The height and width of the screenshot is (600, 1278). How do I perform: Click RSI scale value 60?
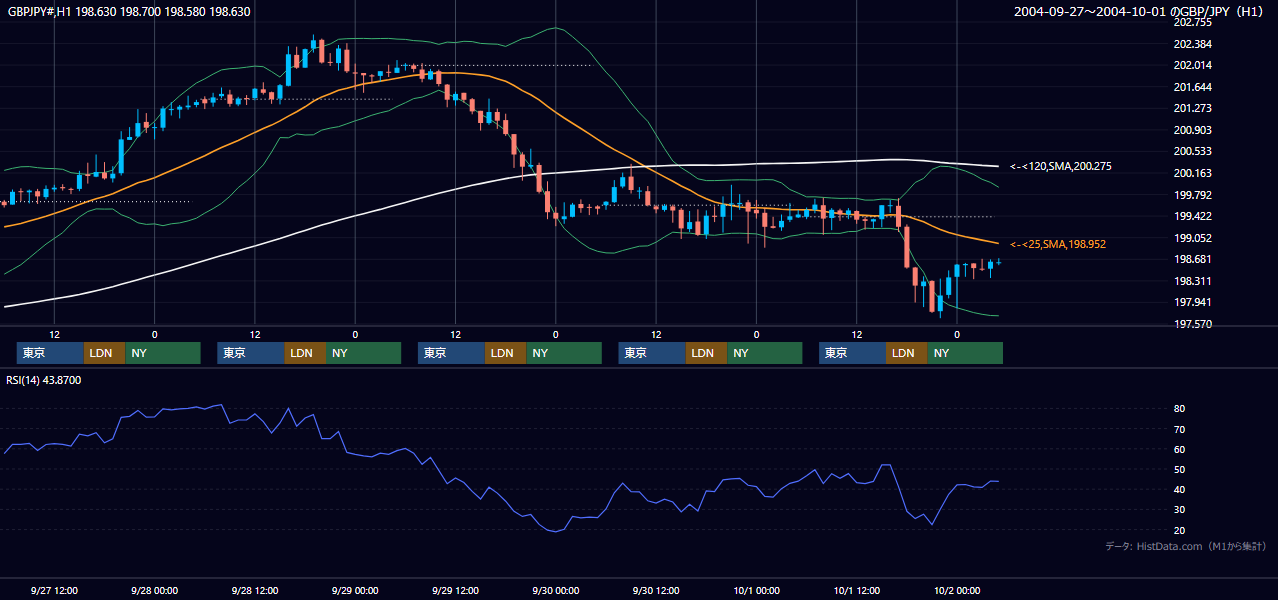pos(1180,449)
